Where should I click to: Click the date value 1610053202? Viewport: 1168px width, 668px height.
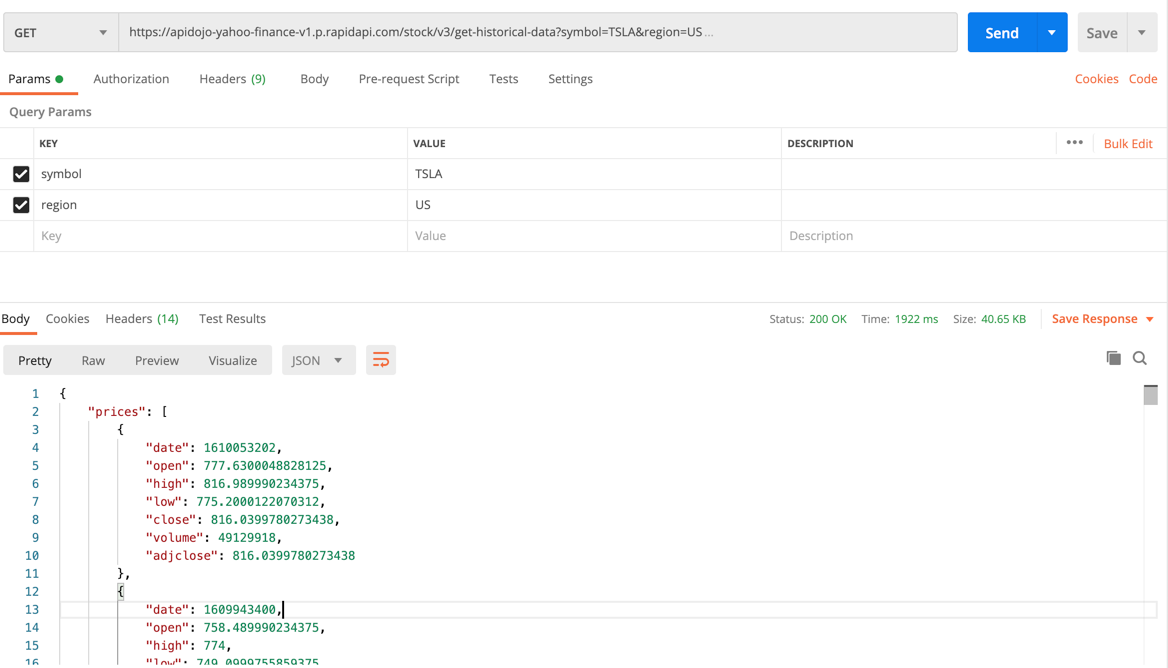[239, 448]
